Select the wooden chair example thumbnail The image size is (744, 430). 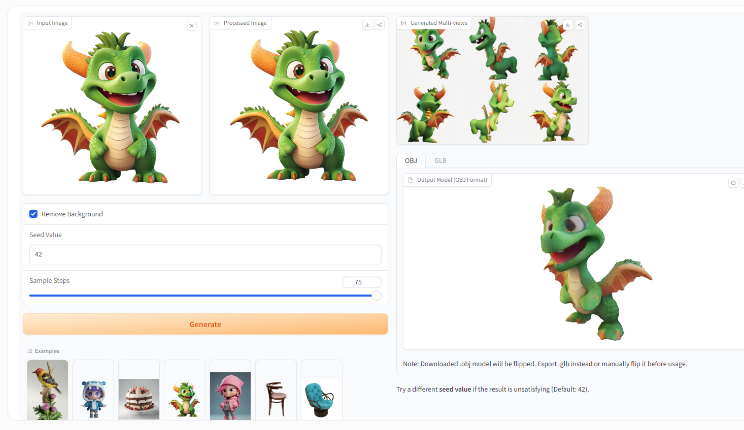[276, 390]
